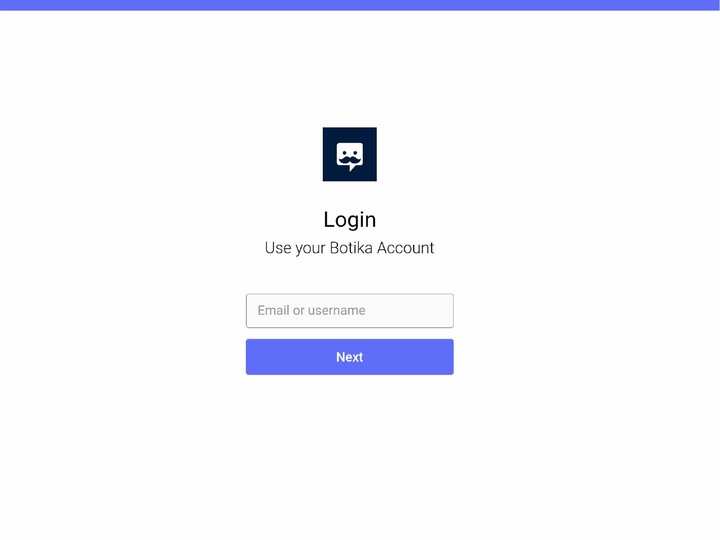This screenshot has width=720, height=540.
Task: Click the Next button
Action: pos(349,357)
